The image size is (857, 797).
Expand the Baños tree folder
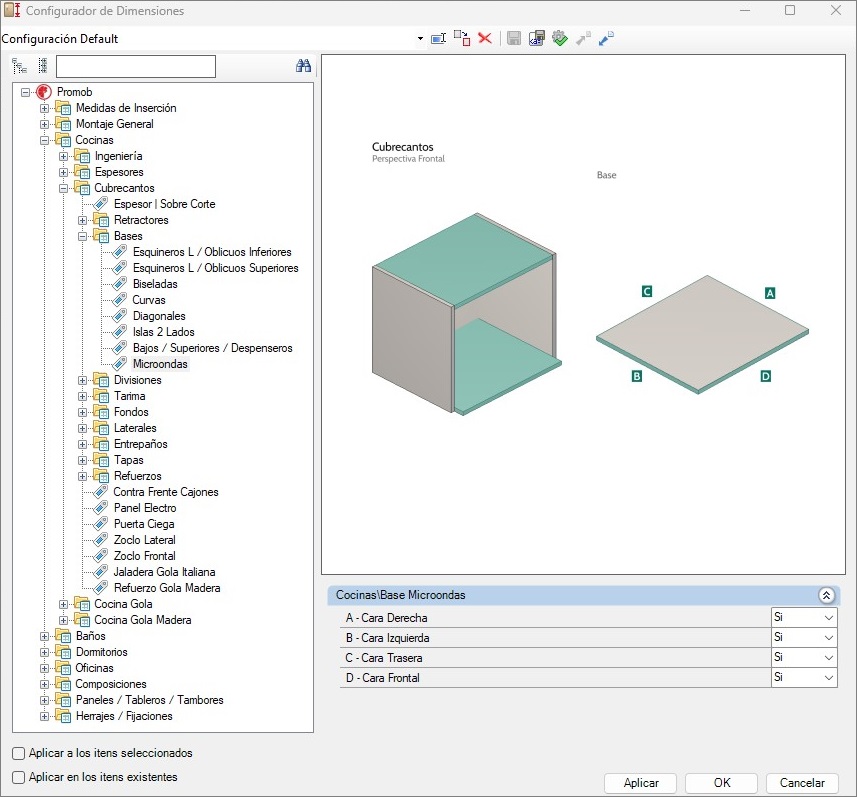[x=45, y=636]
